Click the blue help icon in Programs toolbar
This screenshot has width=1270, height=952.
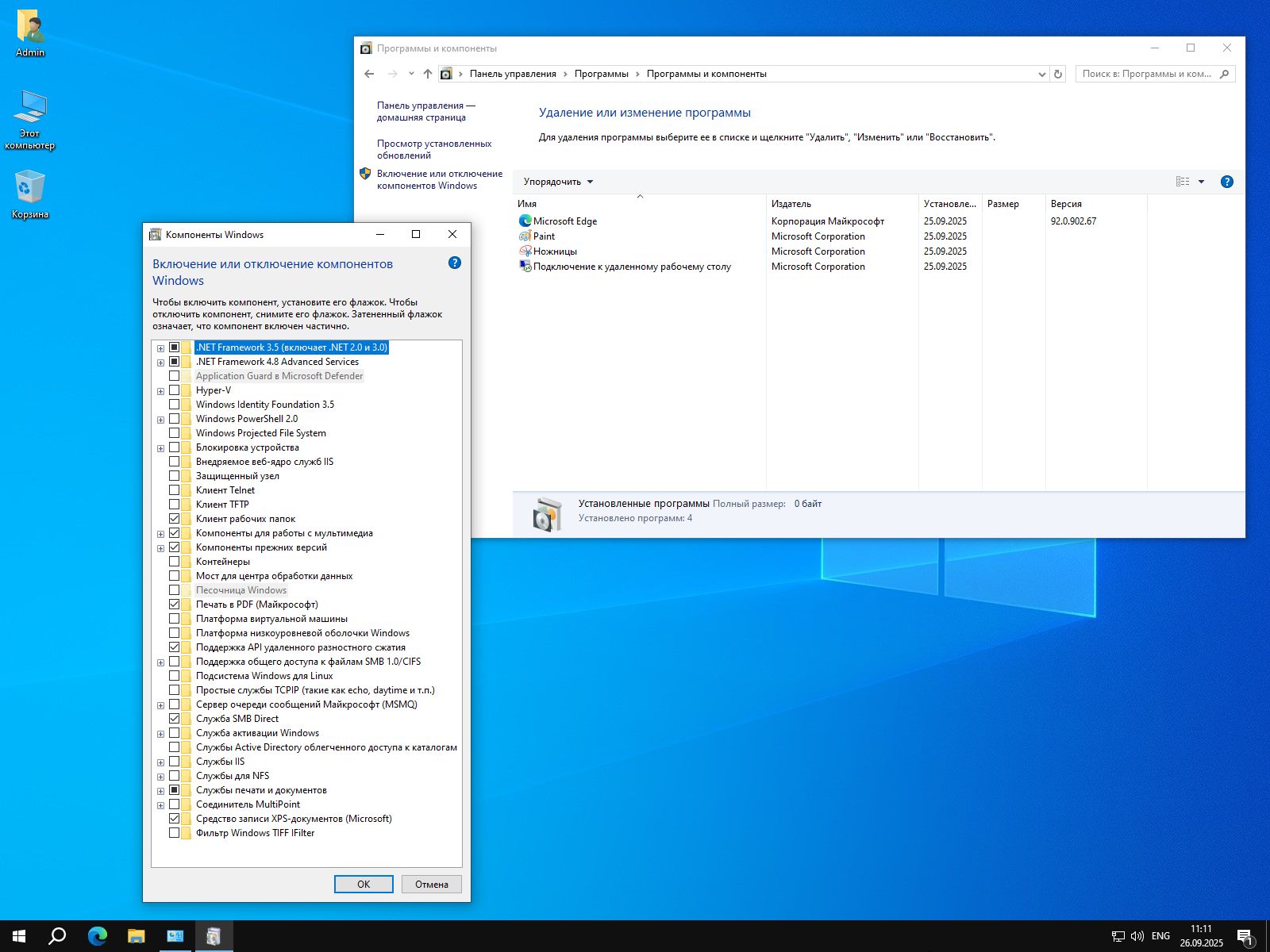coord(1226,182)
